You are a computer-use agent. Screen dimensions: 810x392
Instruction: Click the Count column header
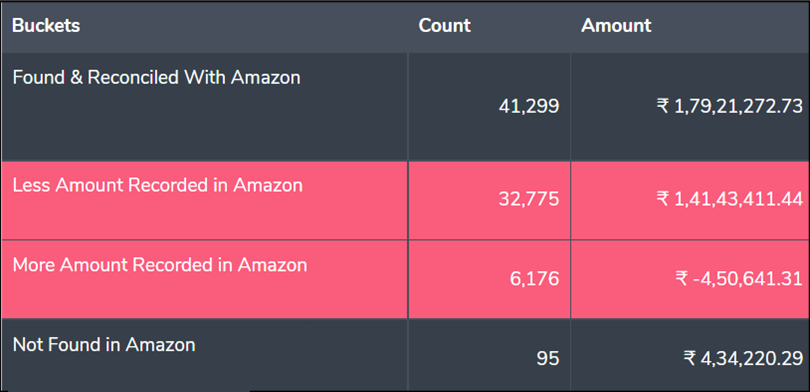(x=444, y=25)
